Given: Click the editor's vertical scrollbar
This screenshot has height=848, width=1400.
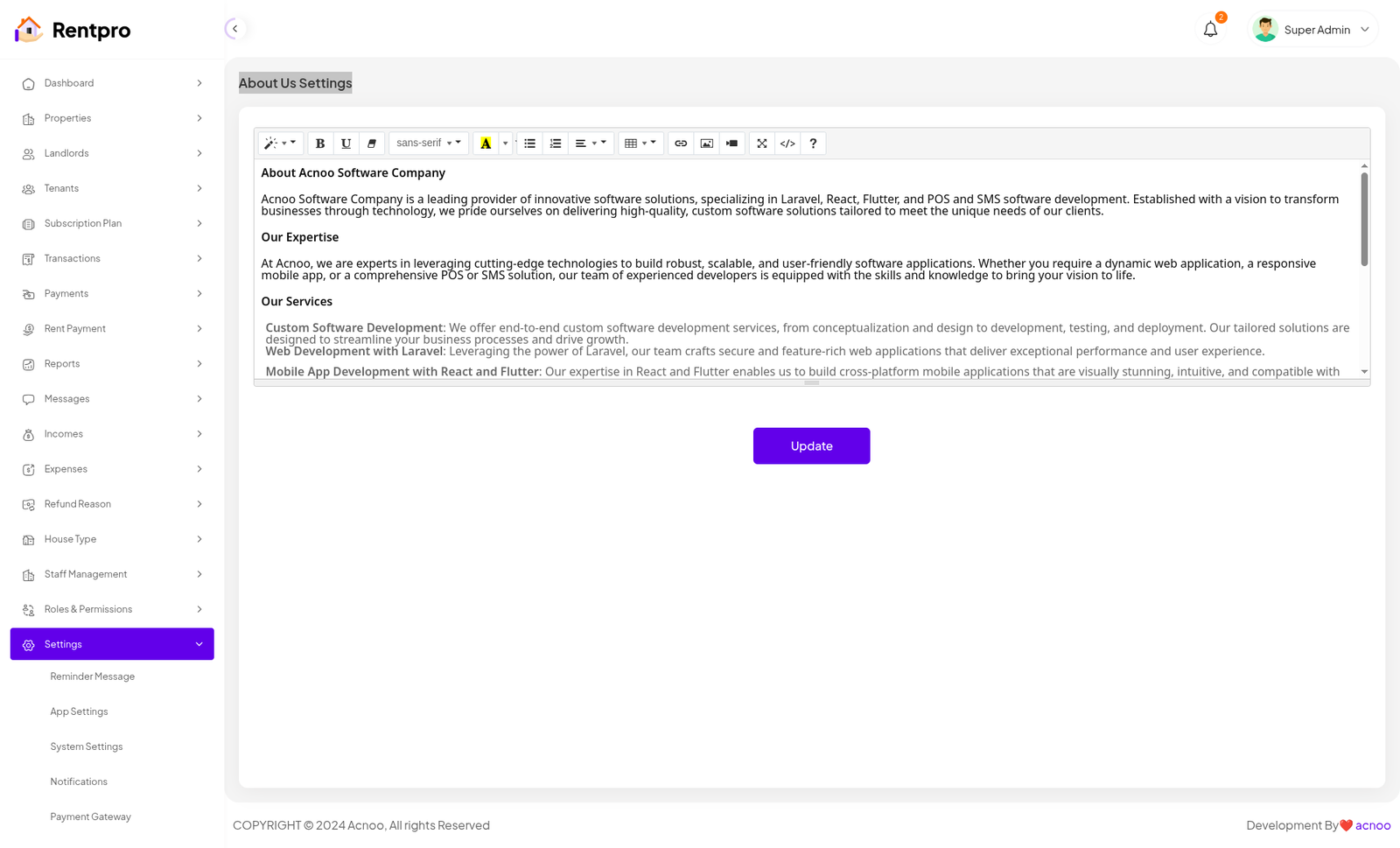Looking at the screenshot, I should coord(1363,219).
